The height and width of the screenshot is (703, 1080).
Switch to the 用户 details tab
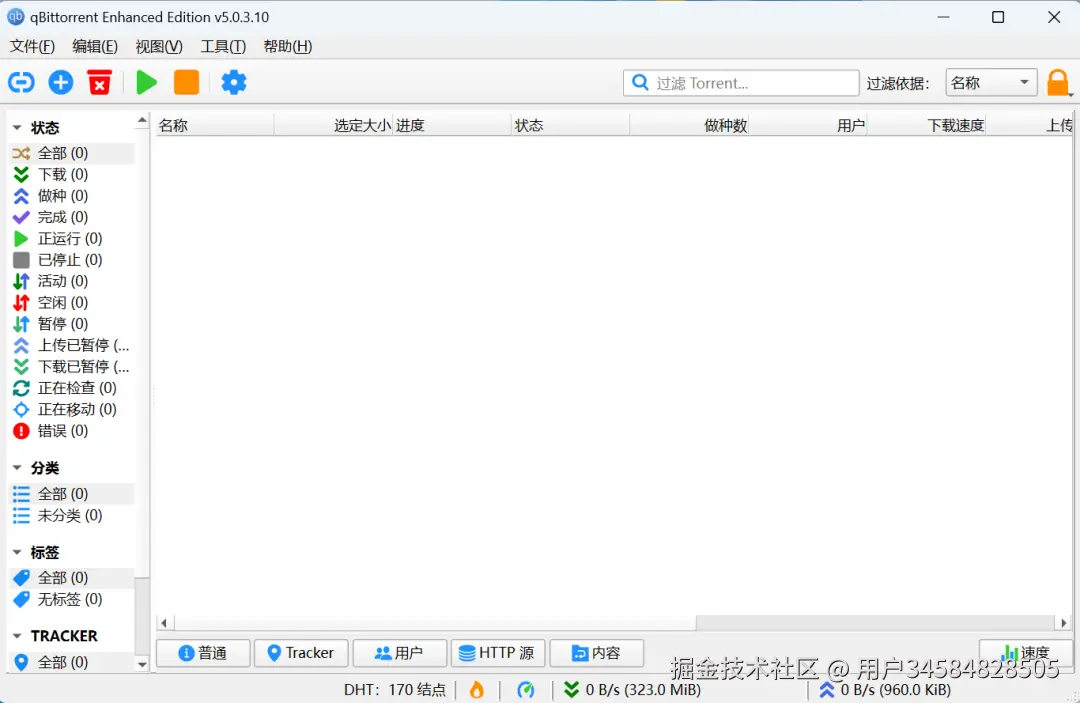coord(399,653)
